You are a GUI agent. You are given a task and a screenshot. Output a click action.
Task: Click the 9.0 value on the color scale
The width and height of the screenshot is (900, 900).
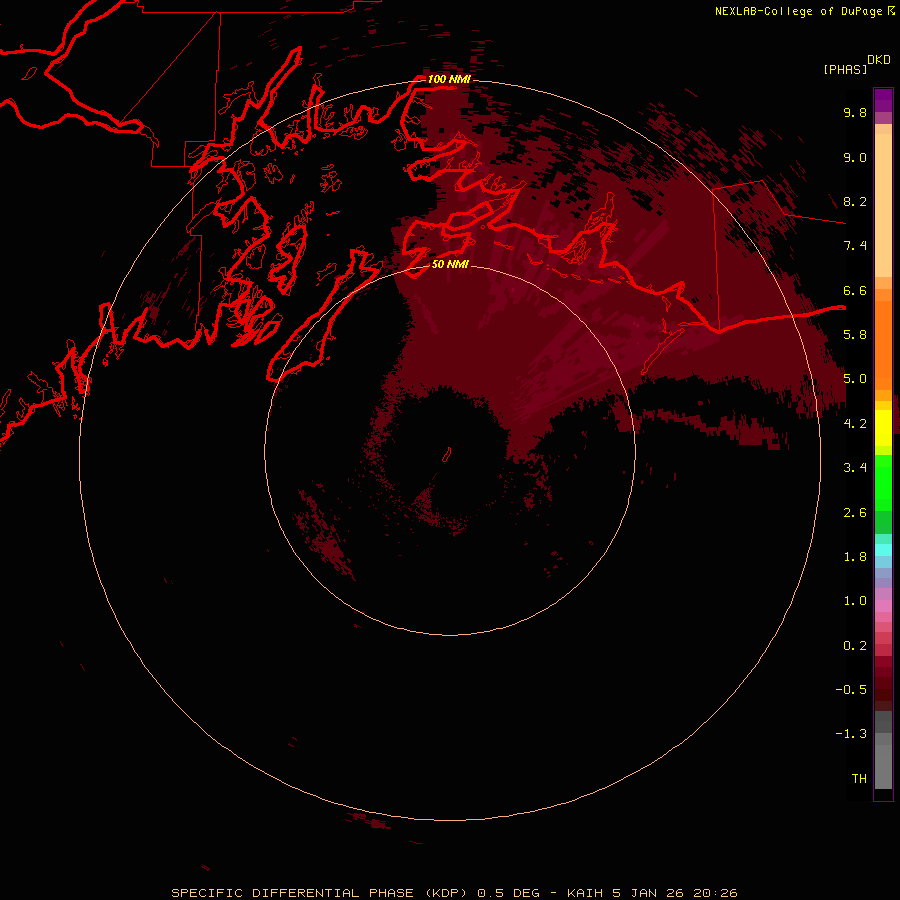855,157
